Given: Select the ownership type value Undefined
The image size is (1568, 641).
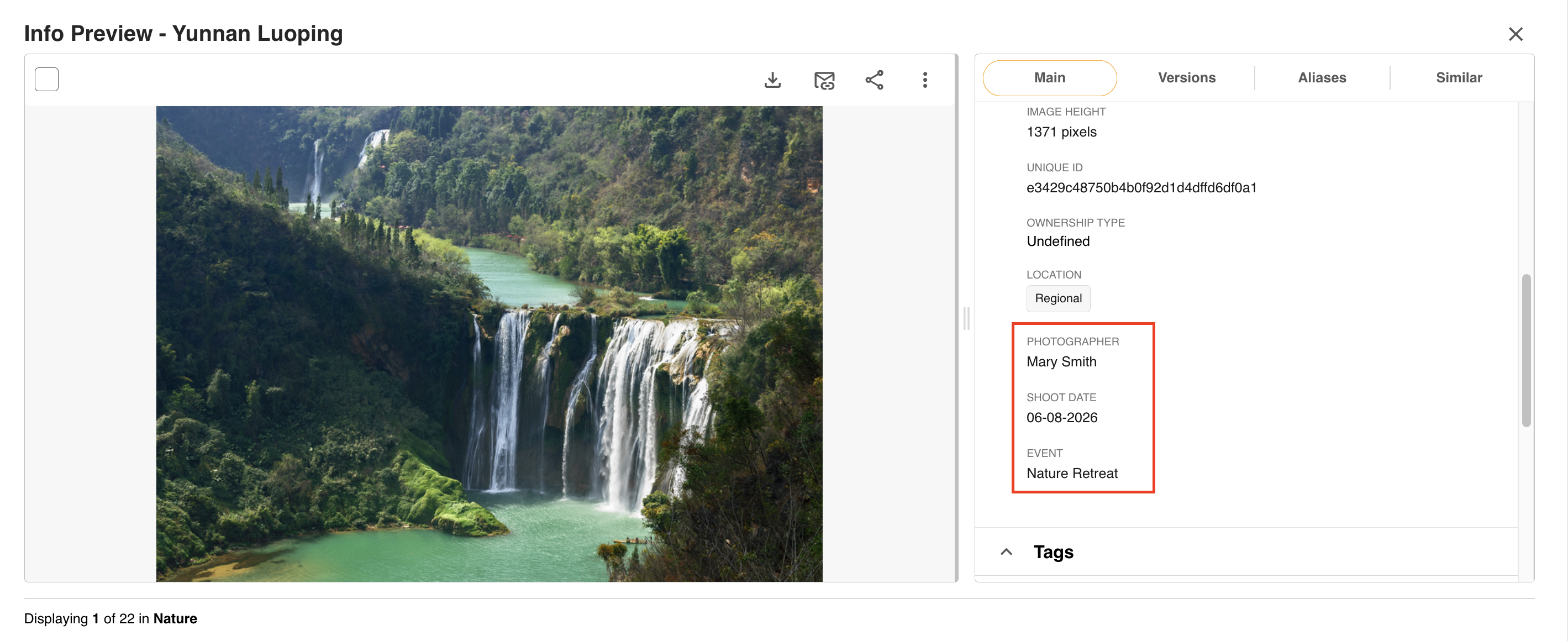Looking at the screenshot, I should (x=1058, y=241).
